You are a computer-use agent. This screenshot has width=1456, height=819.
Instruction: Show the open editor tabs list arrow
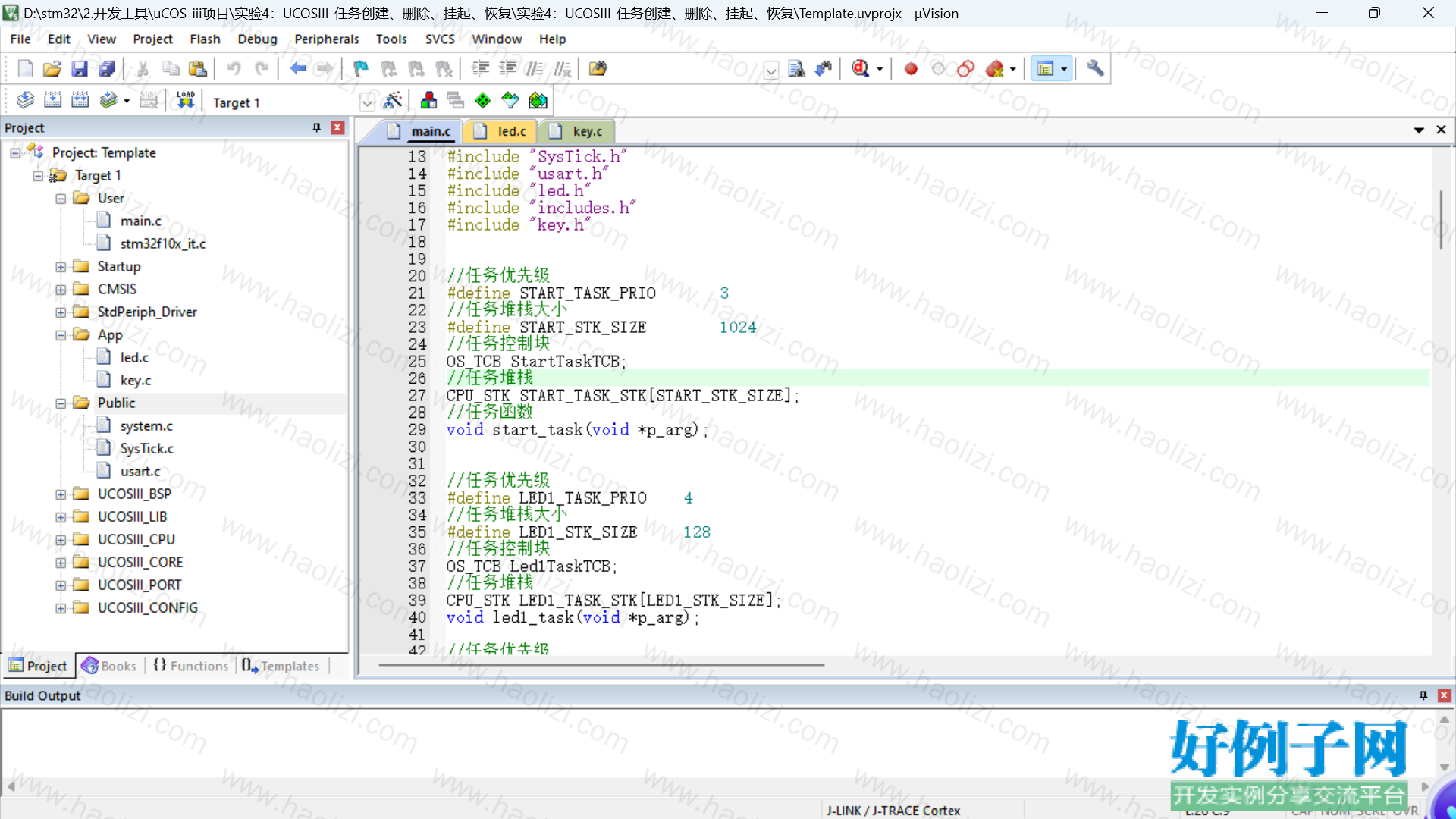(x=1419, y=130)
